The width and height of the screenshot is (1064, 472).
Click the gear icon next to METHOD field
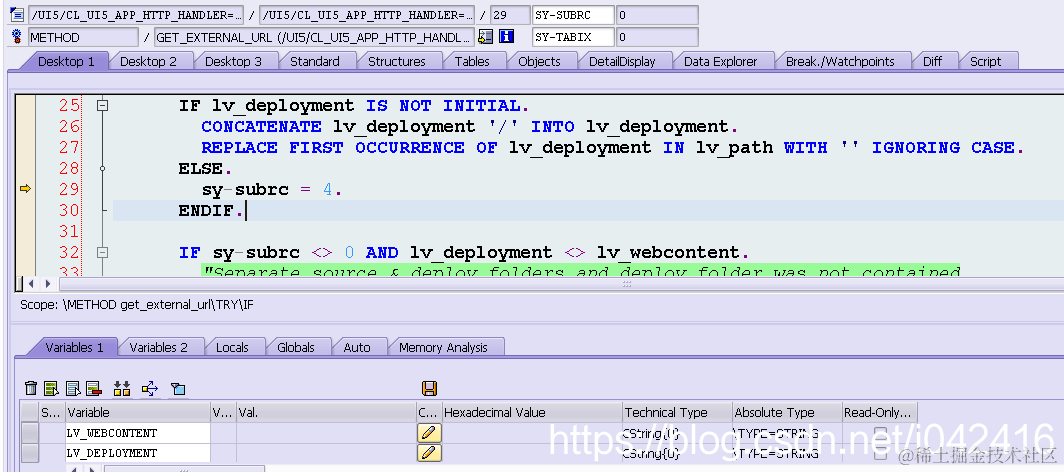pos(17,37)
